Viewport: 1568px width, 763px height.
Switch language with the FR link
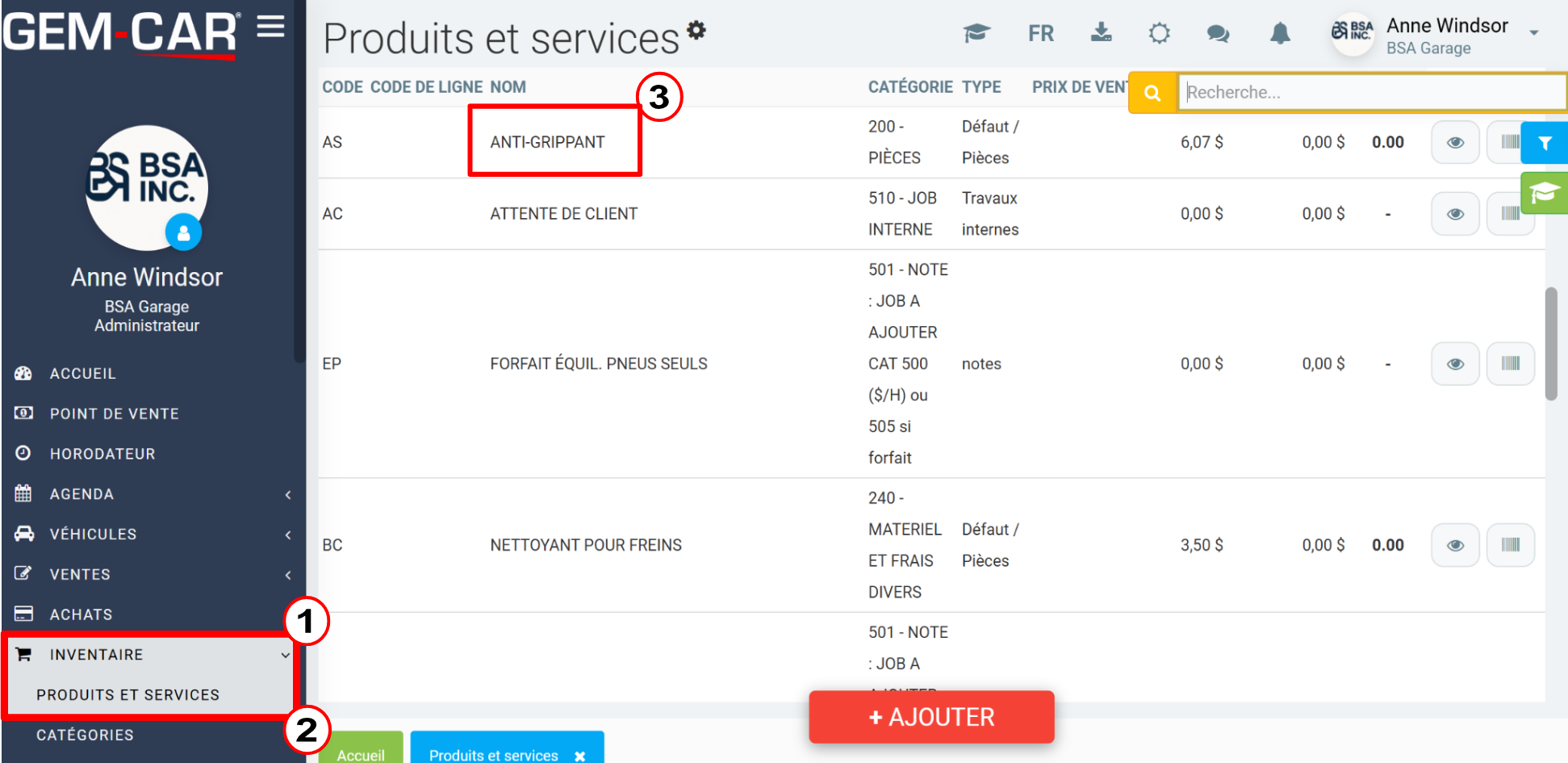coord(1040,33)
